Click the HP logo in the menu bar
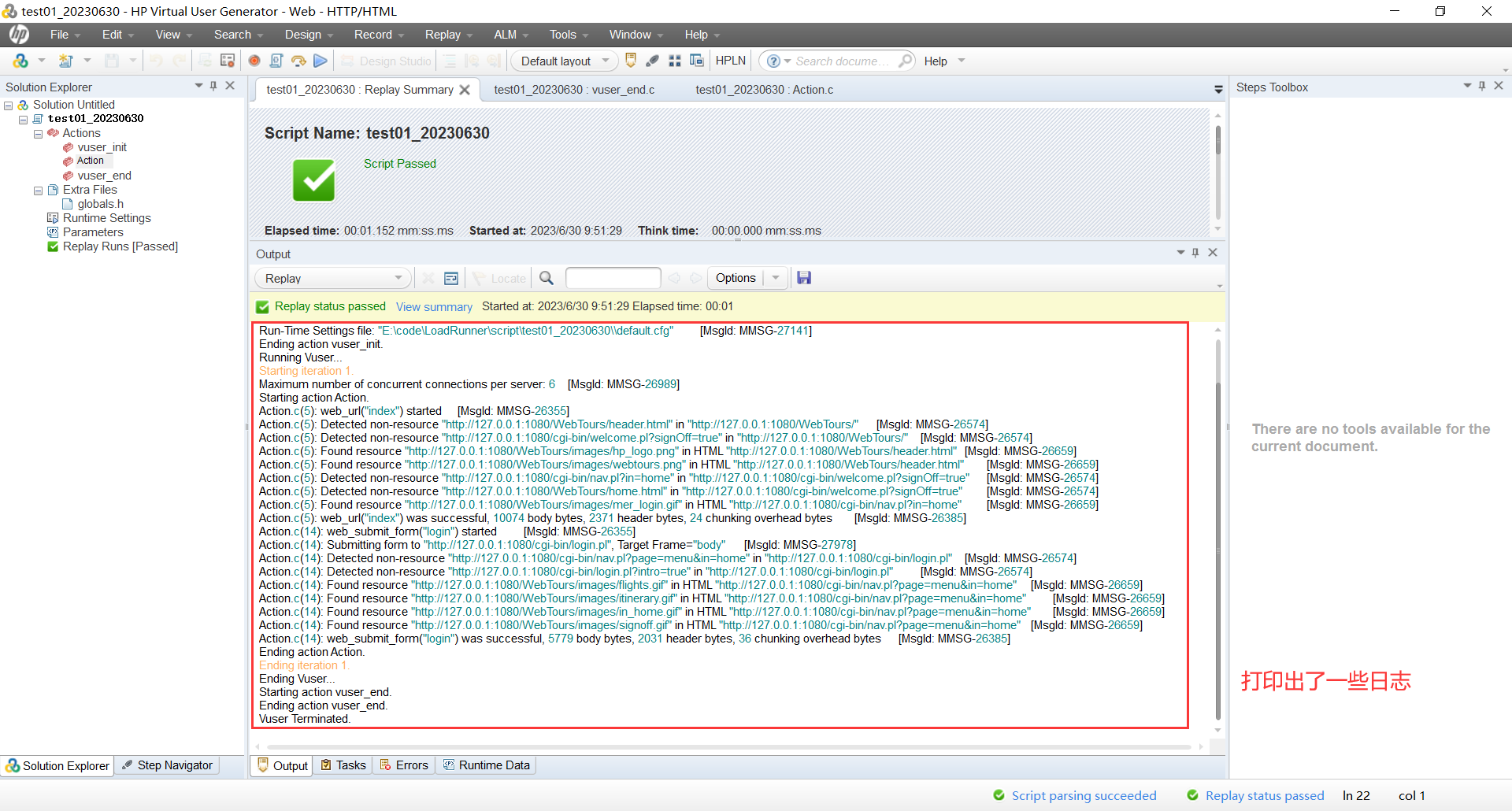The height and width of the screenshot is (811, 1512). (19, 35)
